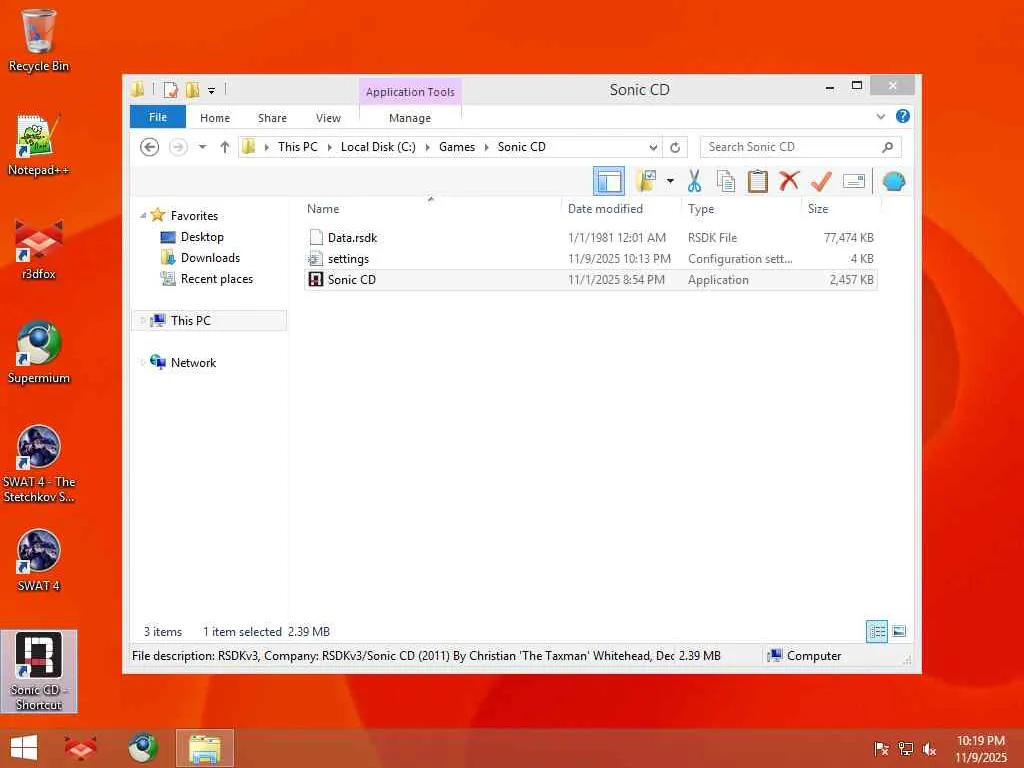Click the Forward navigation arrow
The width and height of the screenshot is (1024, 768).
point(178,147)
